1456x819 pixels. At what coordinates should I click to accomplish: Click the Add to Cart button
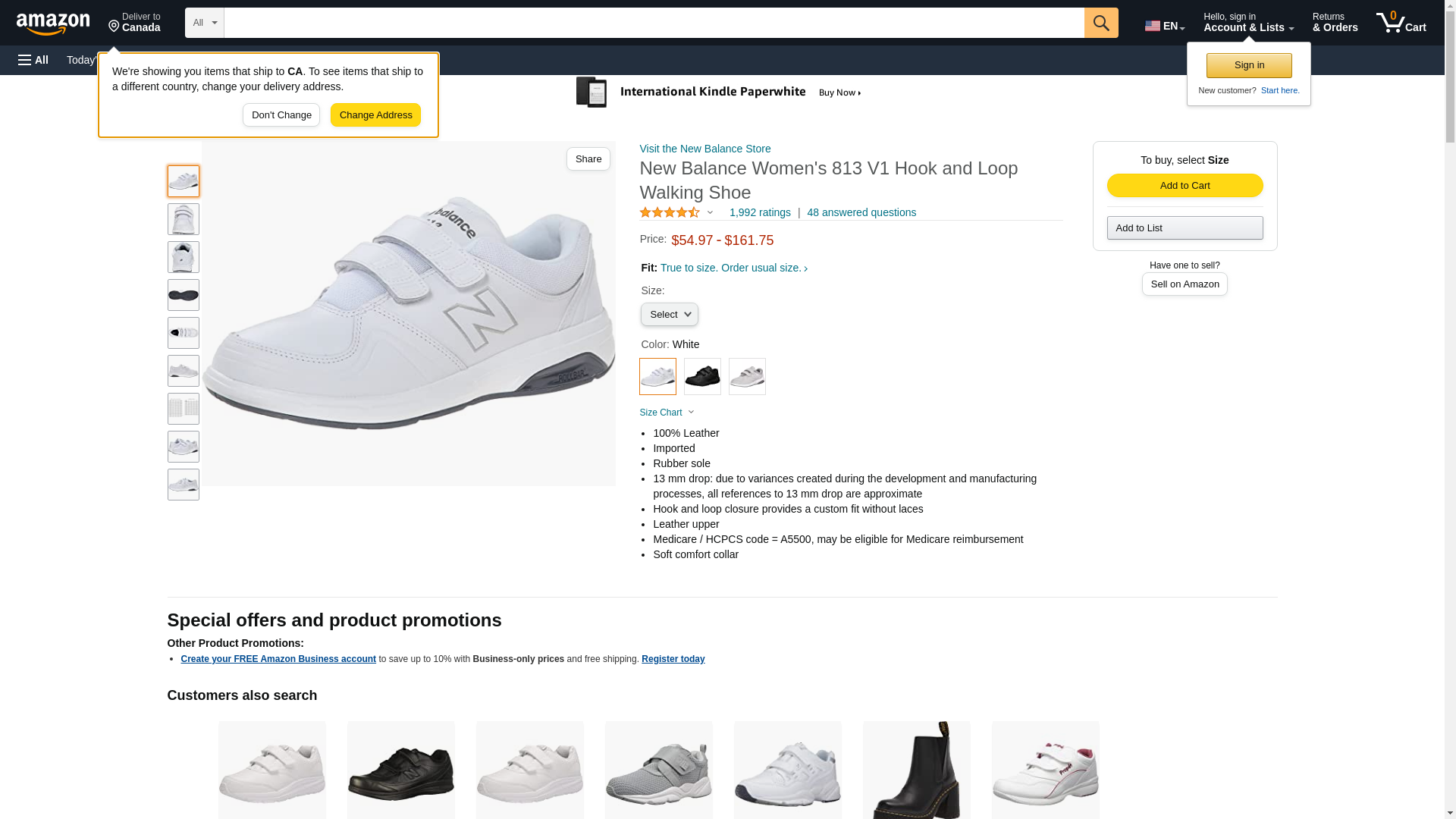[1185, 186]
